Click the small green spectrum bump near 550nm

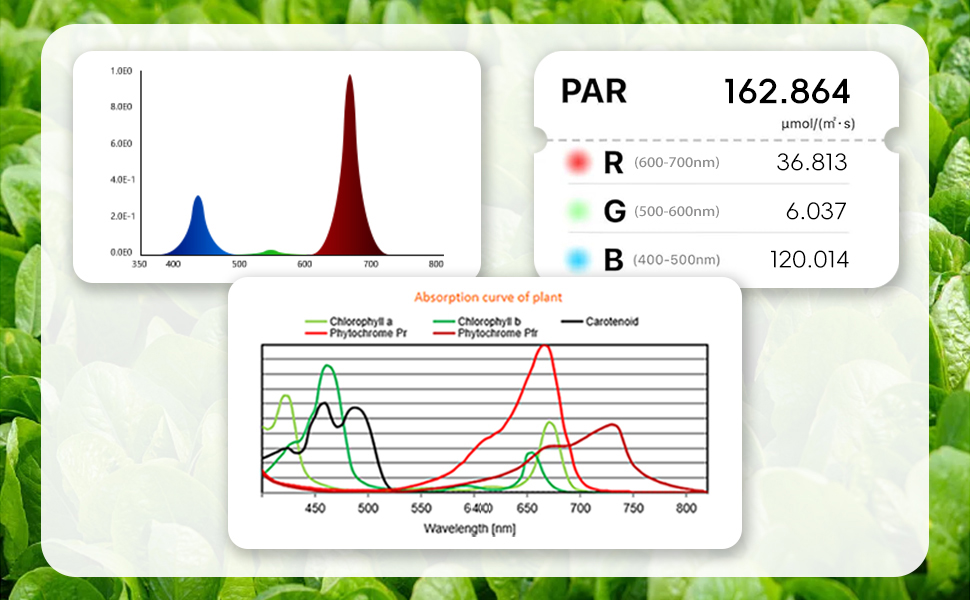[270, 252]
